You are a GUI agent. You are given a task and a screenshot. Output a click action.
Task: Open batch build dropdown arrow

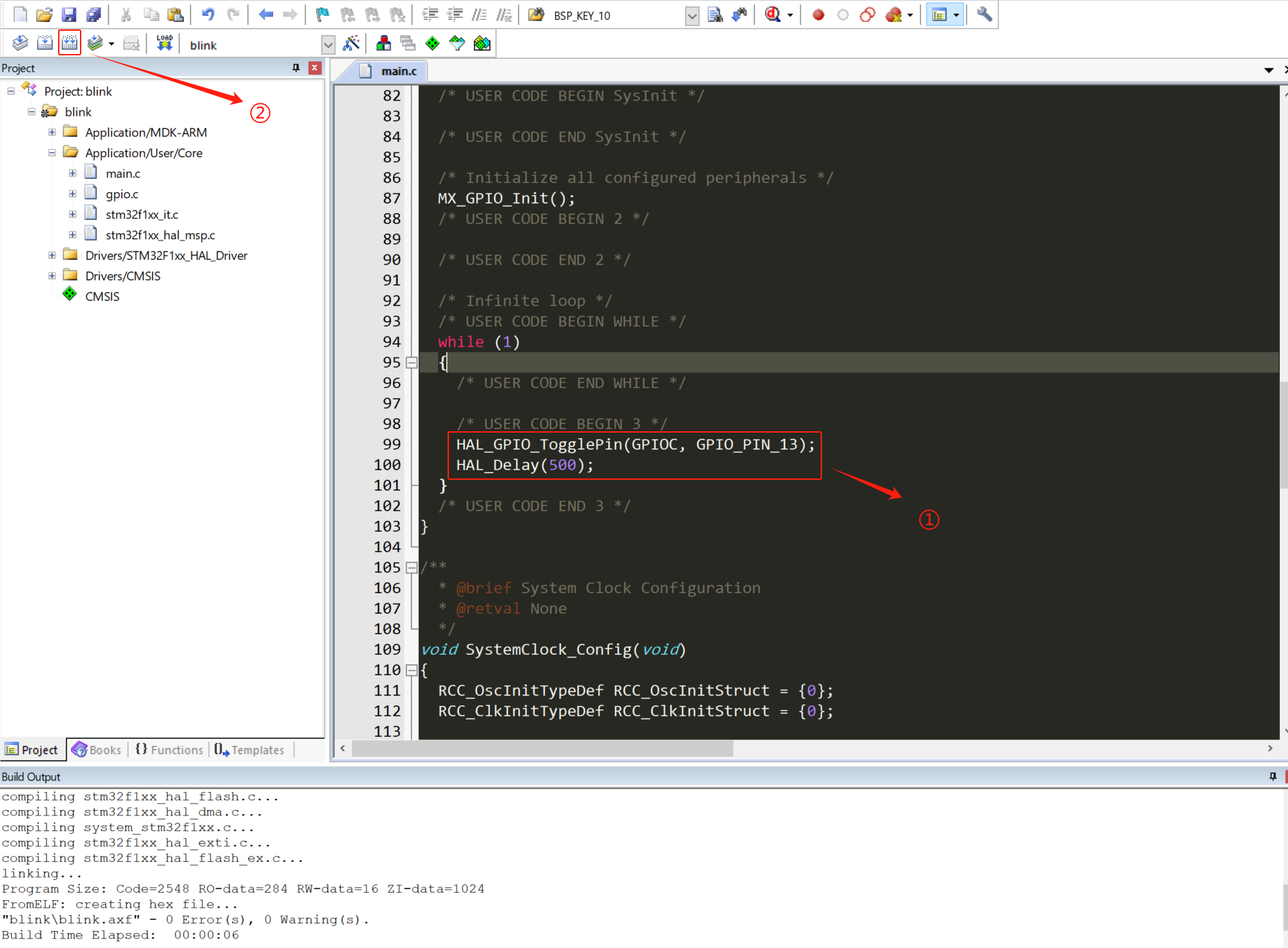[x=111, y=44]
